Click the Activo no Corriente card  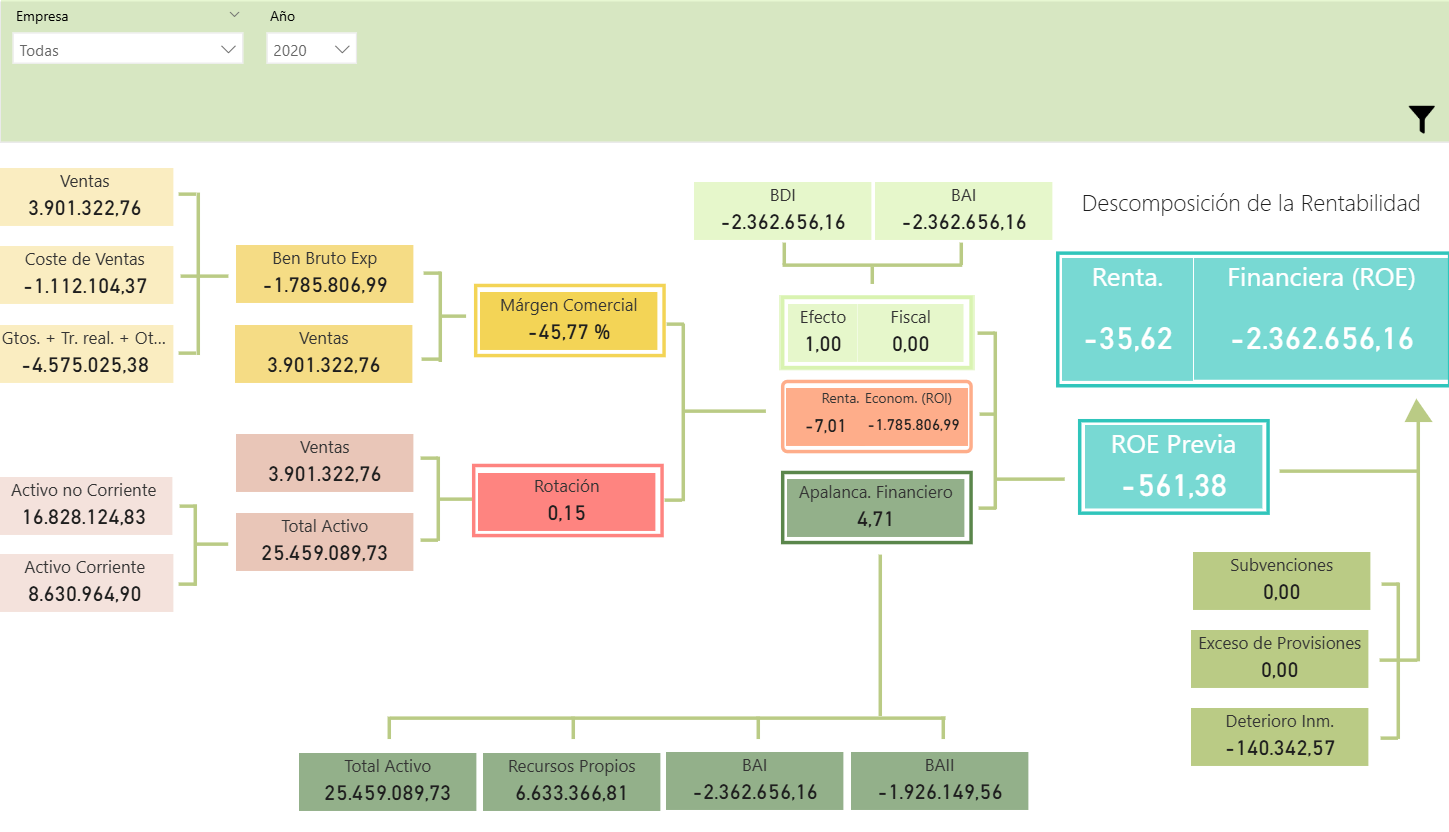pyautogui.click(x=86, y=505)
